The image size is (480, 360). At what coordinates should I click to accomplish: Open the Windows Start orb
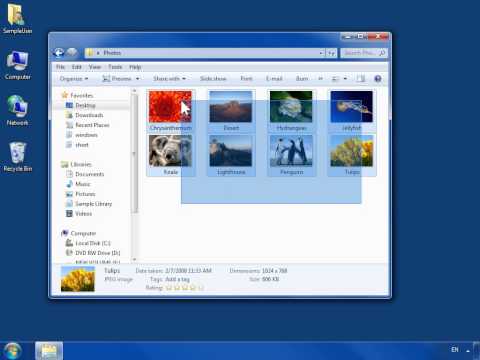13,351
